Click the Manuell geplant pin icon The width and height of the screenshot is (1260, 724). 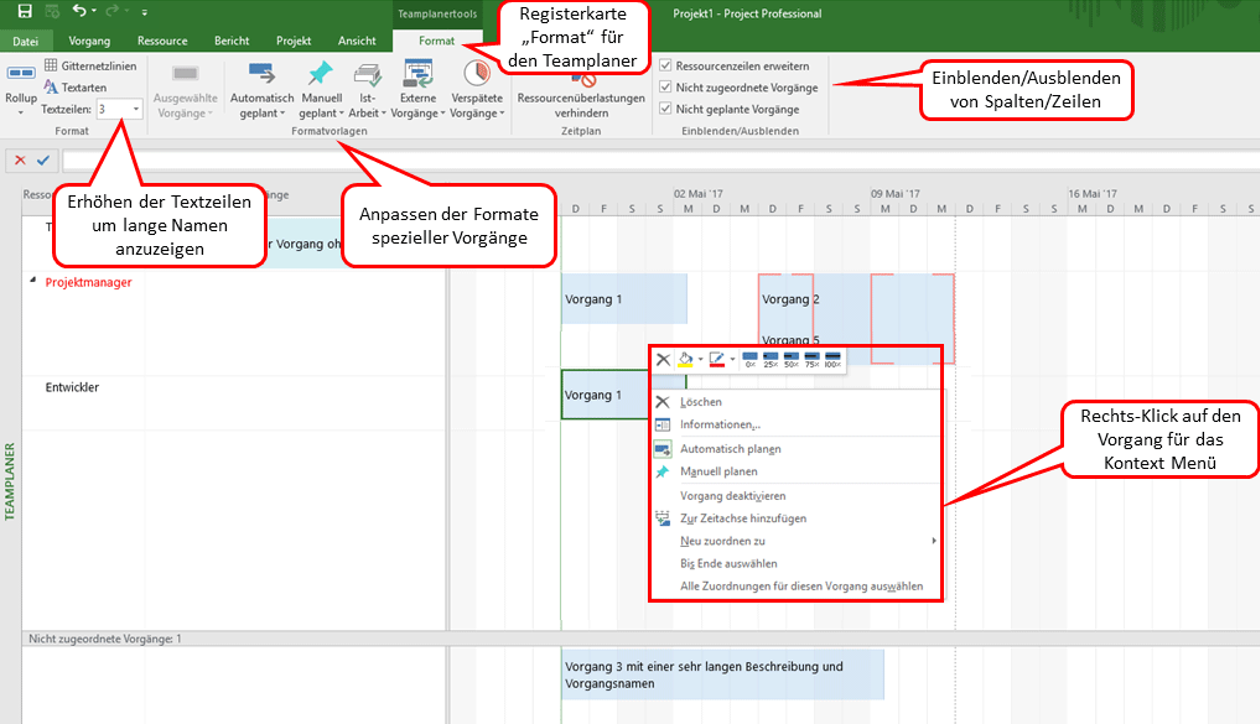point(321,75)
